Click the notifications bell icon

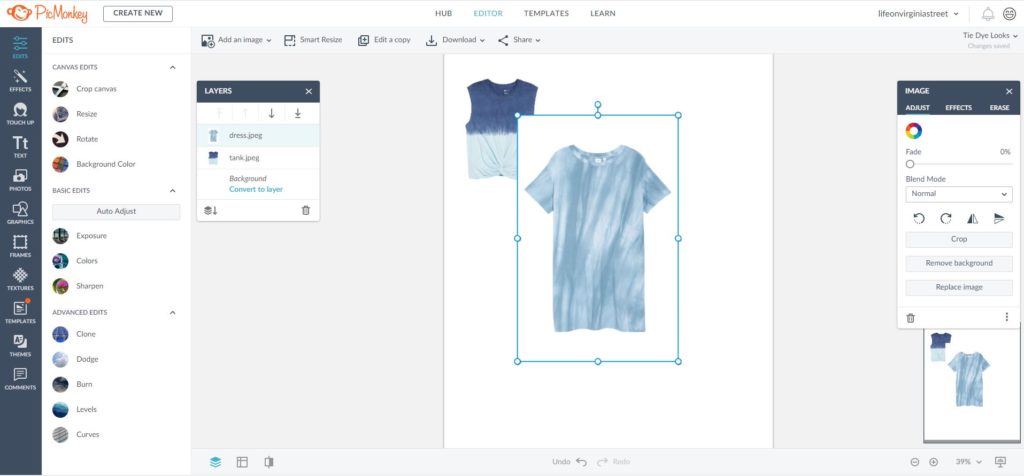988,14
